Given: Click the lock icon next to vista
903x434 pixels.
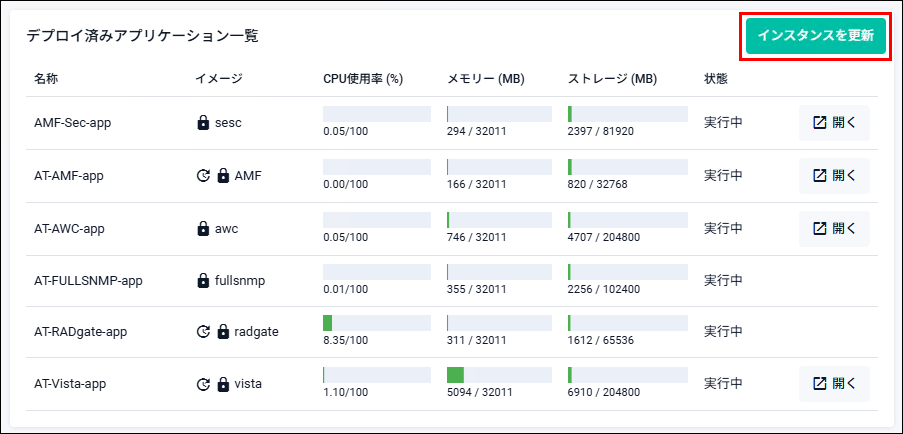Looking at the screenshot, I should pos(223,383).
